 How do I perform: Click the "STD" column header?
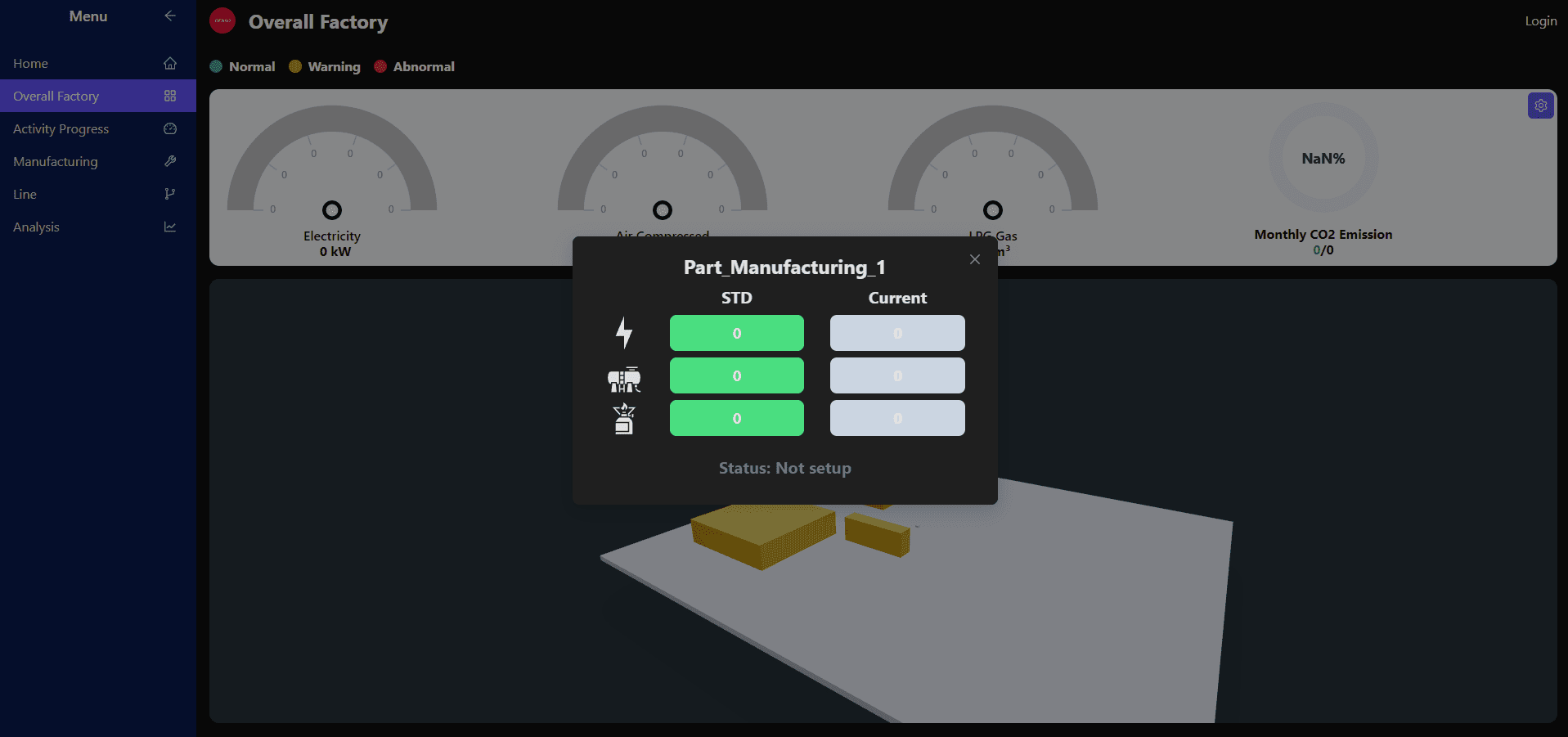(x=737, y=298)
